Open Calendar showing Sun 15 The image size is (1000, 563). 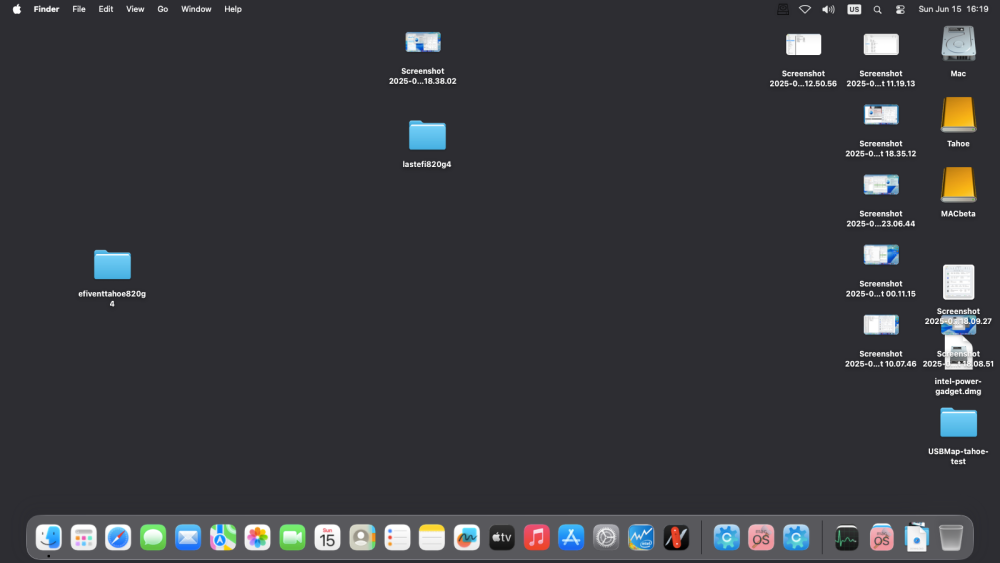327,537
